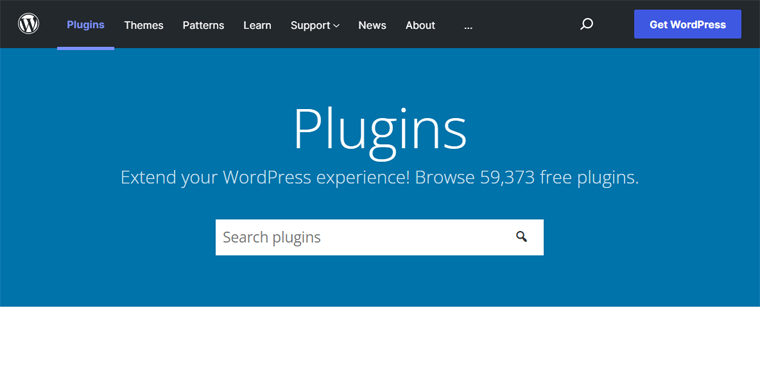Open the Plugins nav tab
Screen dimensions: 760x376
point(85,25)
